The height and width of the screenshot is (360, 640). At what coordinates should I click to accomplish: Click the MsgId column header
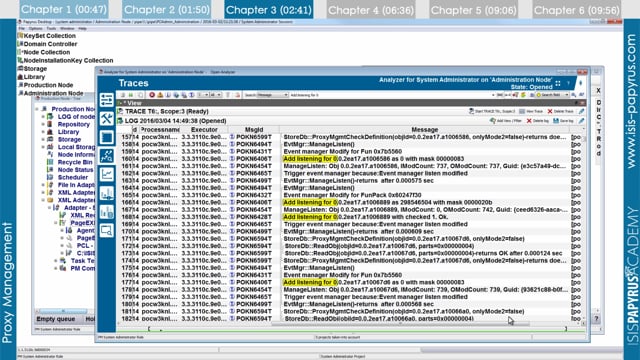tap(254, 129)
